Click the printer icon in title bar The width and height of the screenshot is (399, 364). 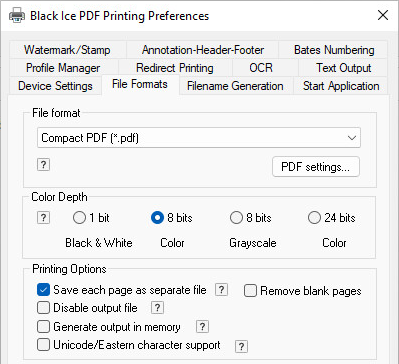[x=17, y=15]
